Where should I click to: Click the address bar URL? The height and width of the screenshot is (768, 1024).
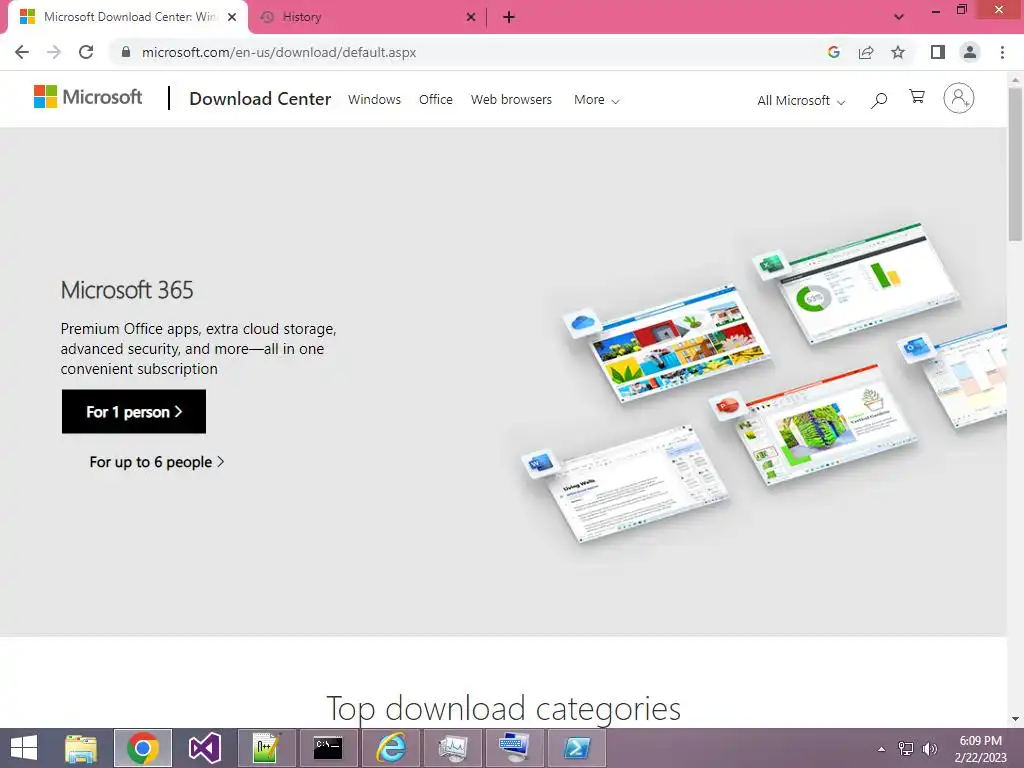pos(279,52)
